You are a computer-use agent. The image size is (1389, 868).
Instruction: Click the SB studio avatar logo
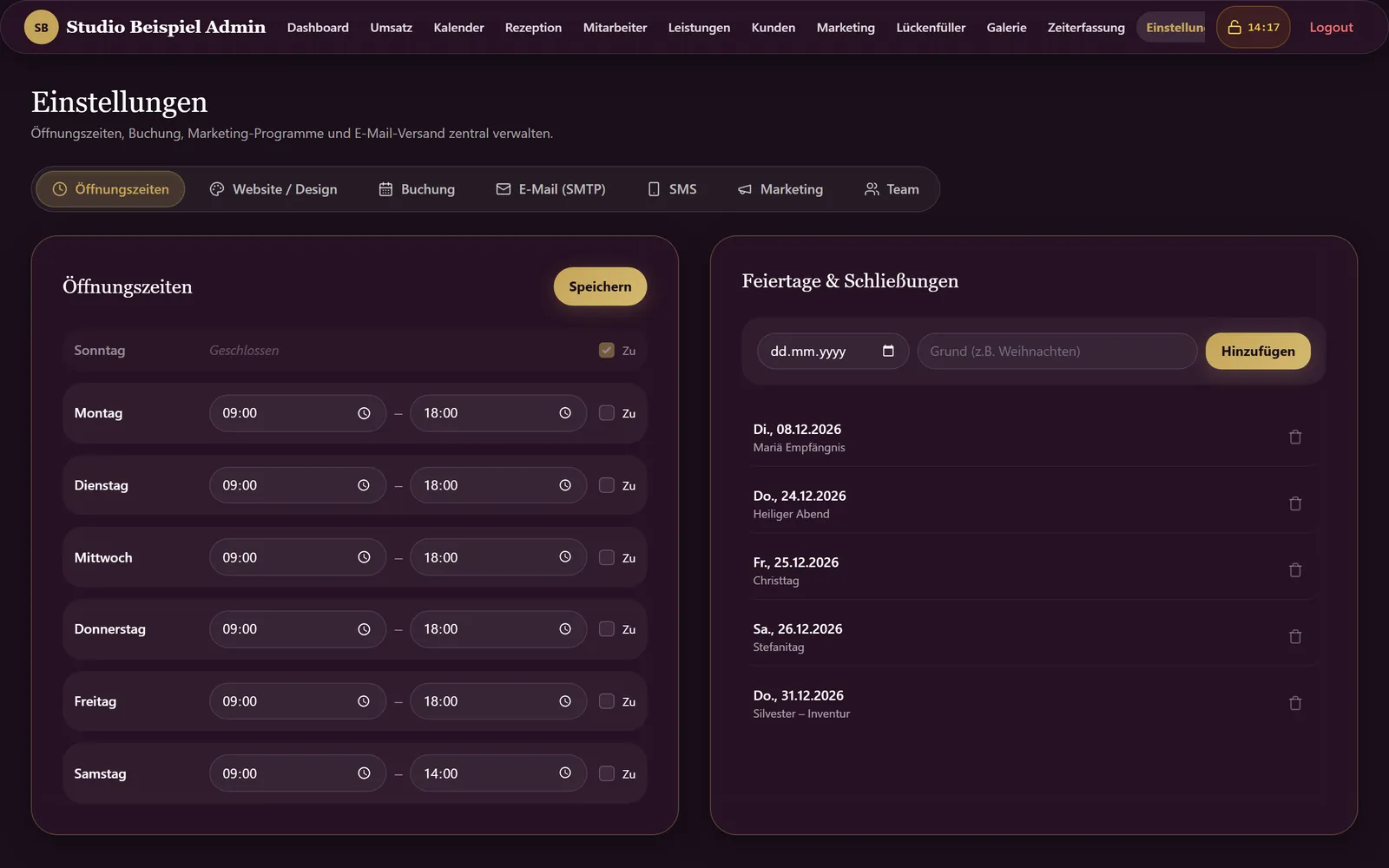coord(41,27)
